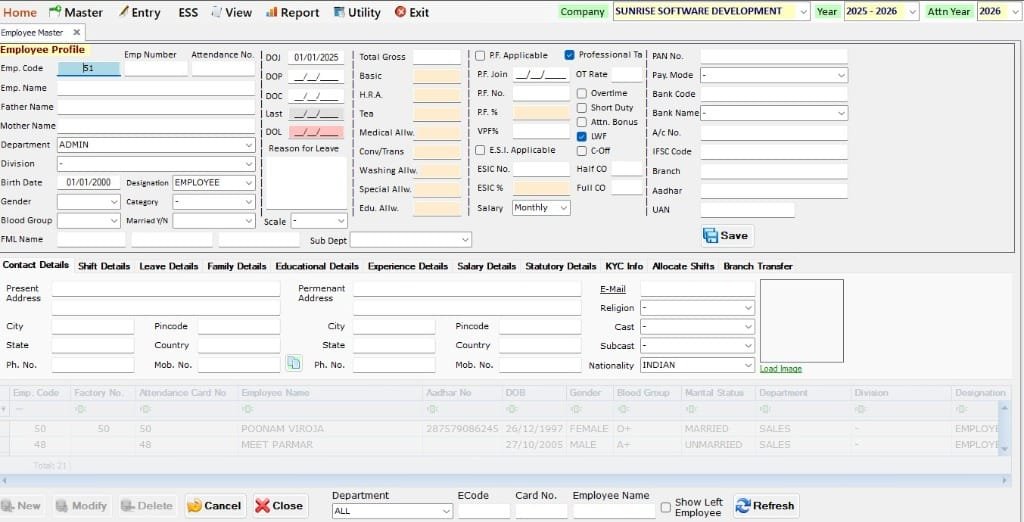Open the Utility menu

point(357,12)
